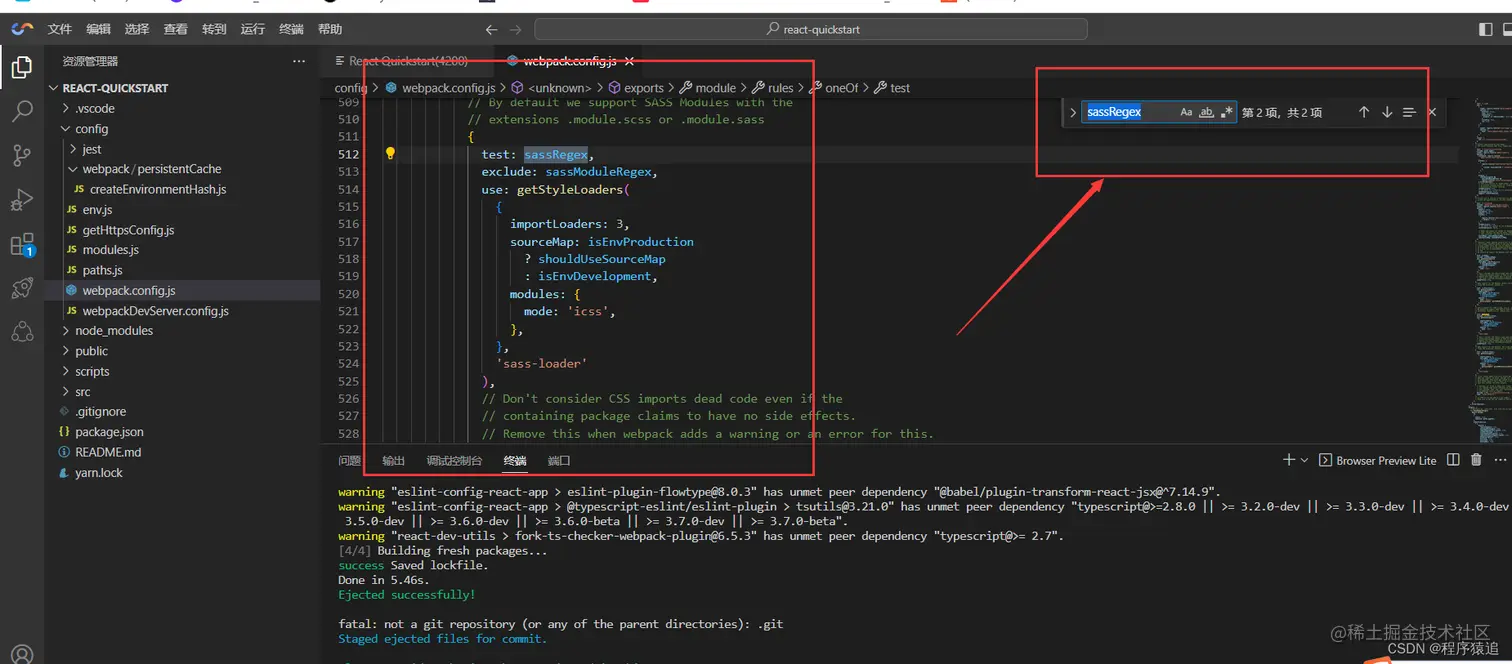Expand the src folder
Viewport: 1512px width, 664px height.
pyautogui.click(x=66, y=392)
